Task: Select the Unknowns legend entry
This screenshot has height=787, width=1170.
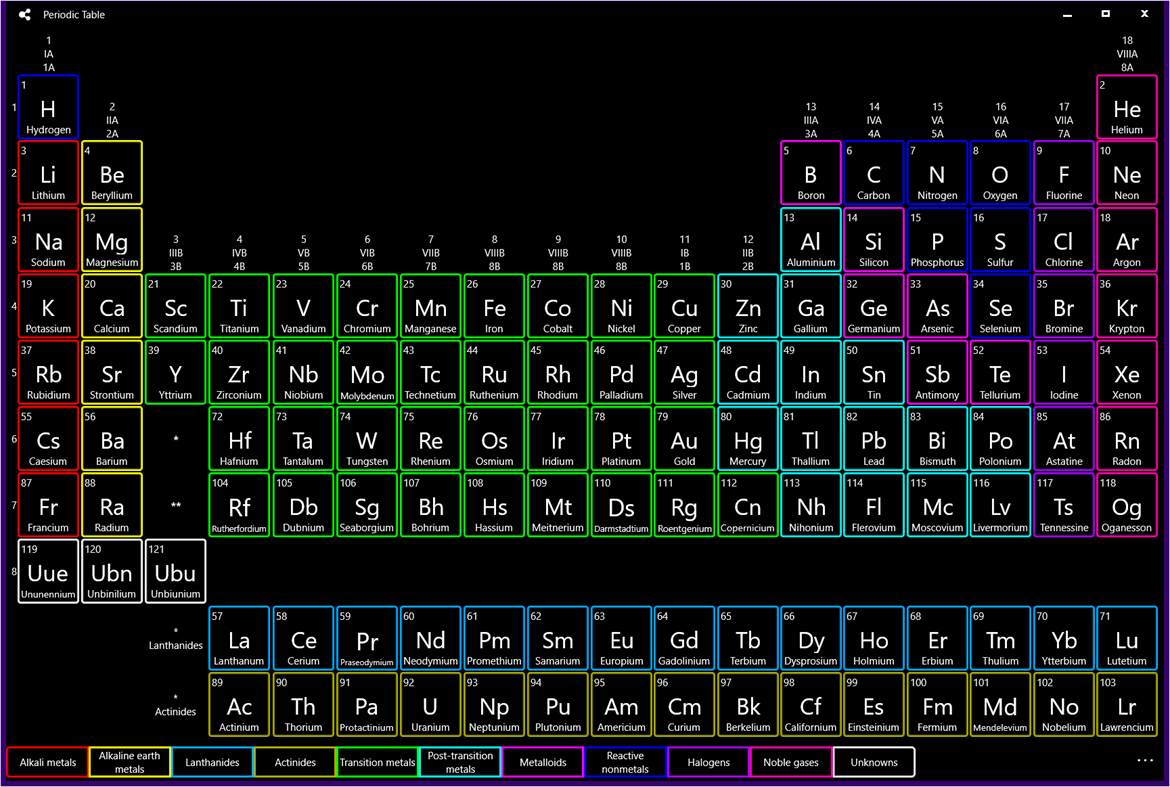Action: click(873, 762)
